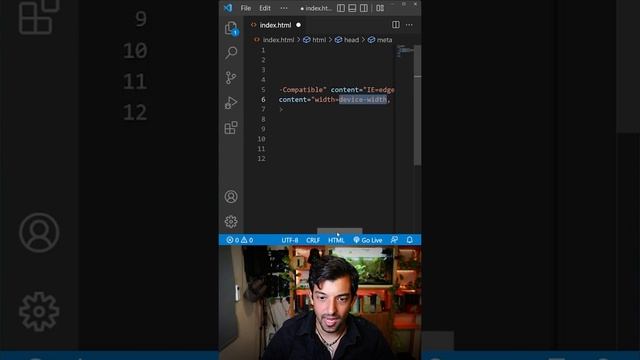Click the VS Code logo icon
Screen dimensions: 640x360
228,8
